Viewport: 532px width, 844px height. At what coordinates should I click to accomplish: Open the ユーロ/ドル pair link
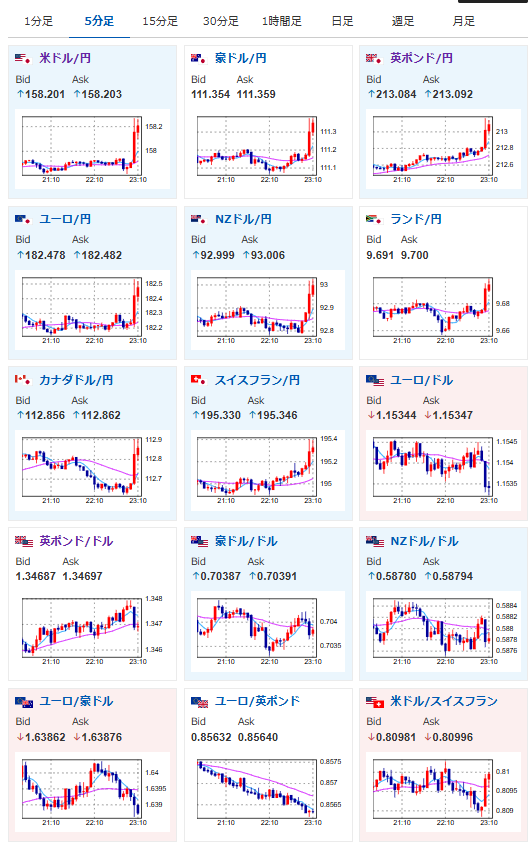(421, 380)
